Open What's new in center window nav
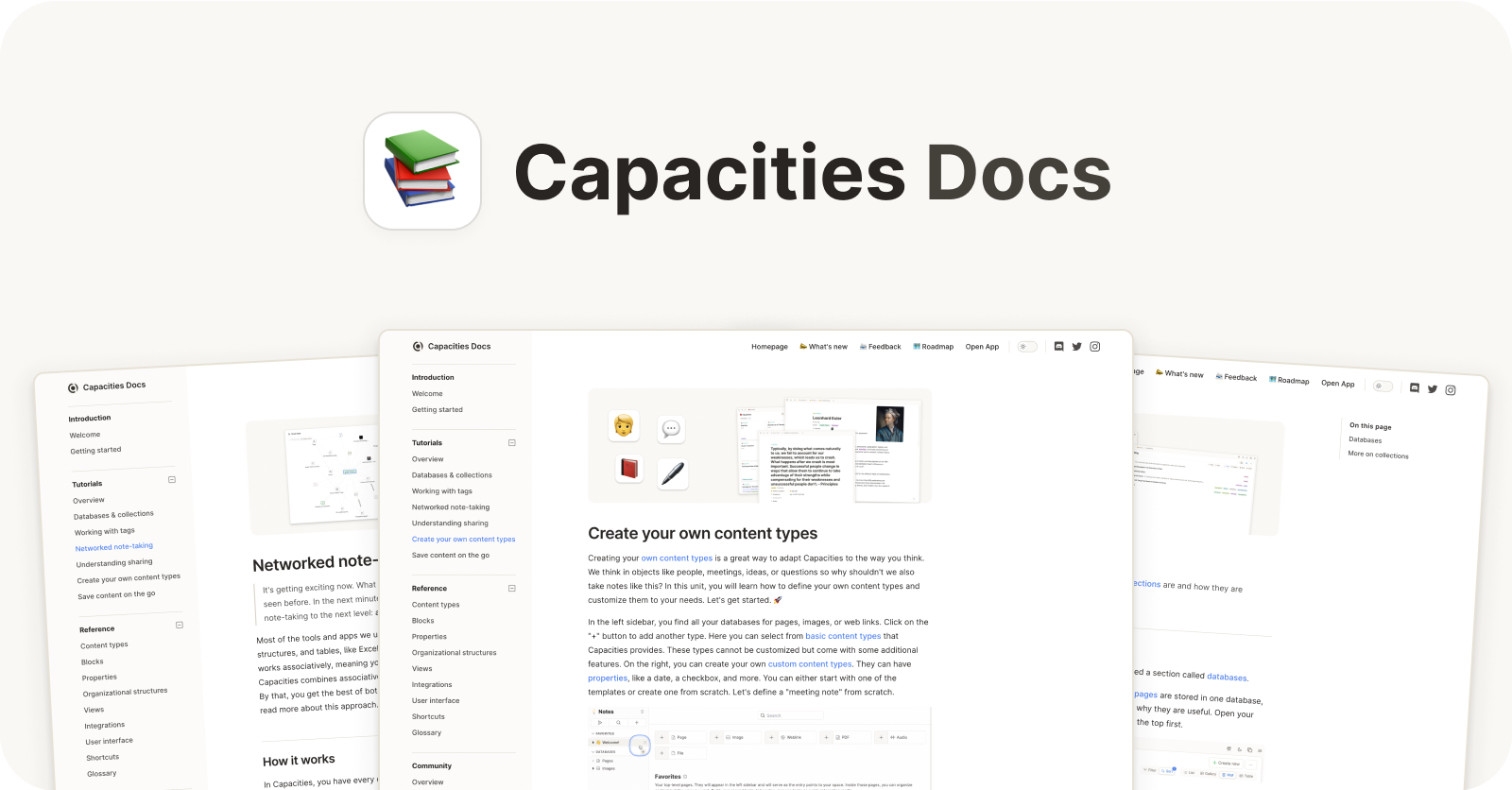This screenshot has height=790, width=1512. point(823,347)
